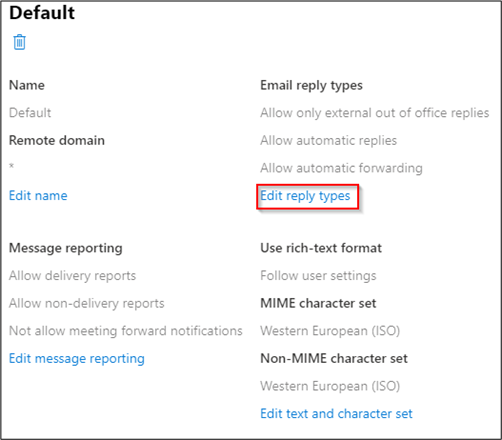502x440 pixels.
Task: Open Edit text and character set
Action: click(x=336, y=414)
